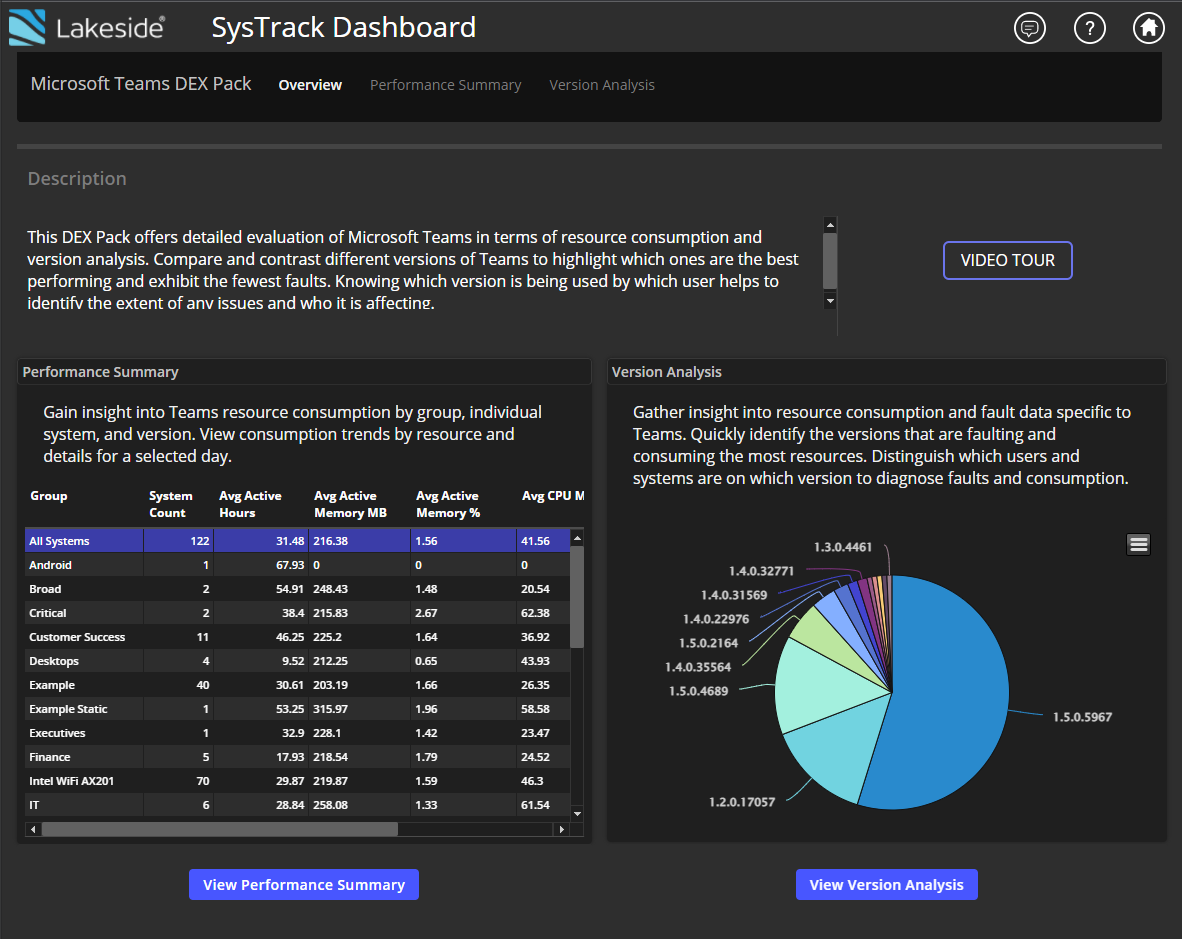Viewport: 1182px width, 939px height.
Task: Go to dashboard home icon
Action: (x=1148, y=29)
